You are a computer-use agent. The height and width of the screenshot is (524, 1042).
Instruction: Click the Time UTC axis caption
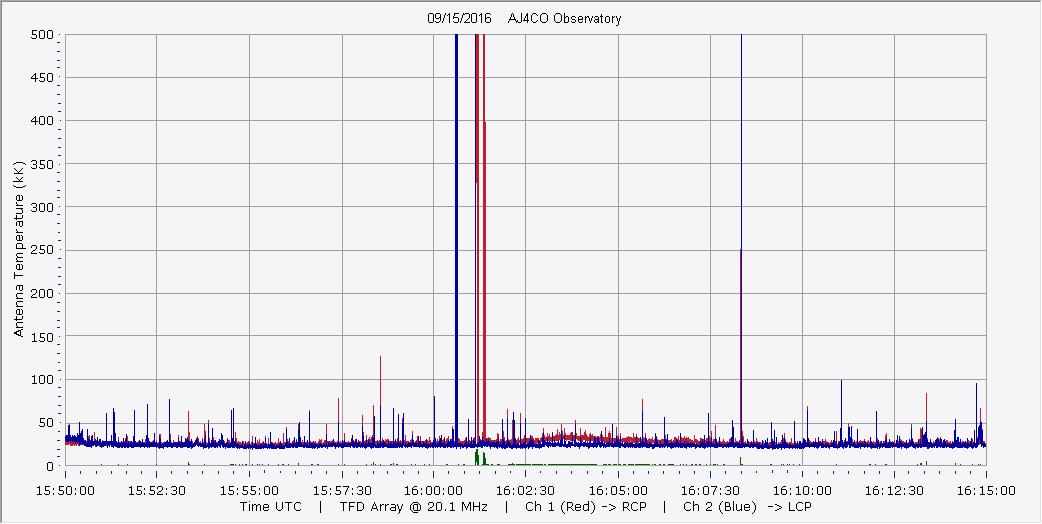270,507
